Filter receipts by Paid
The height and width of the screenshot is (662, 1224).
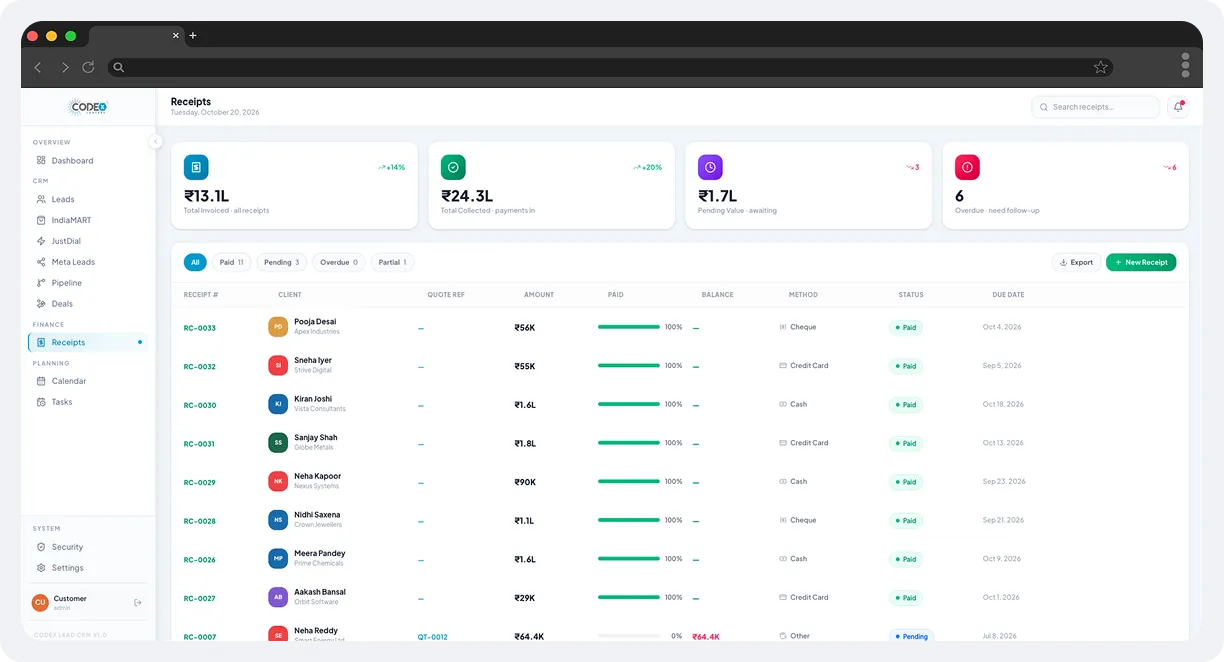(231, 262)
